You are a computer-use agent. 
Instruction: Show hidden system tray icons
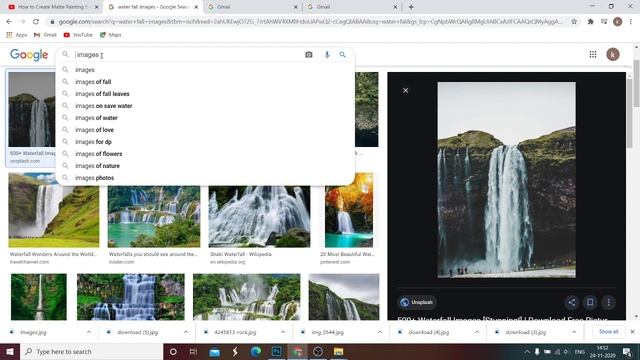point(527,351)
